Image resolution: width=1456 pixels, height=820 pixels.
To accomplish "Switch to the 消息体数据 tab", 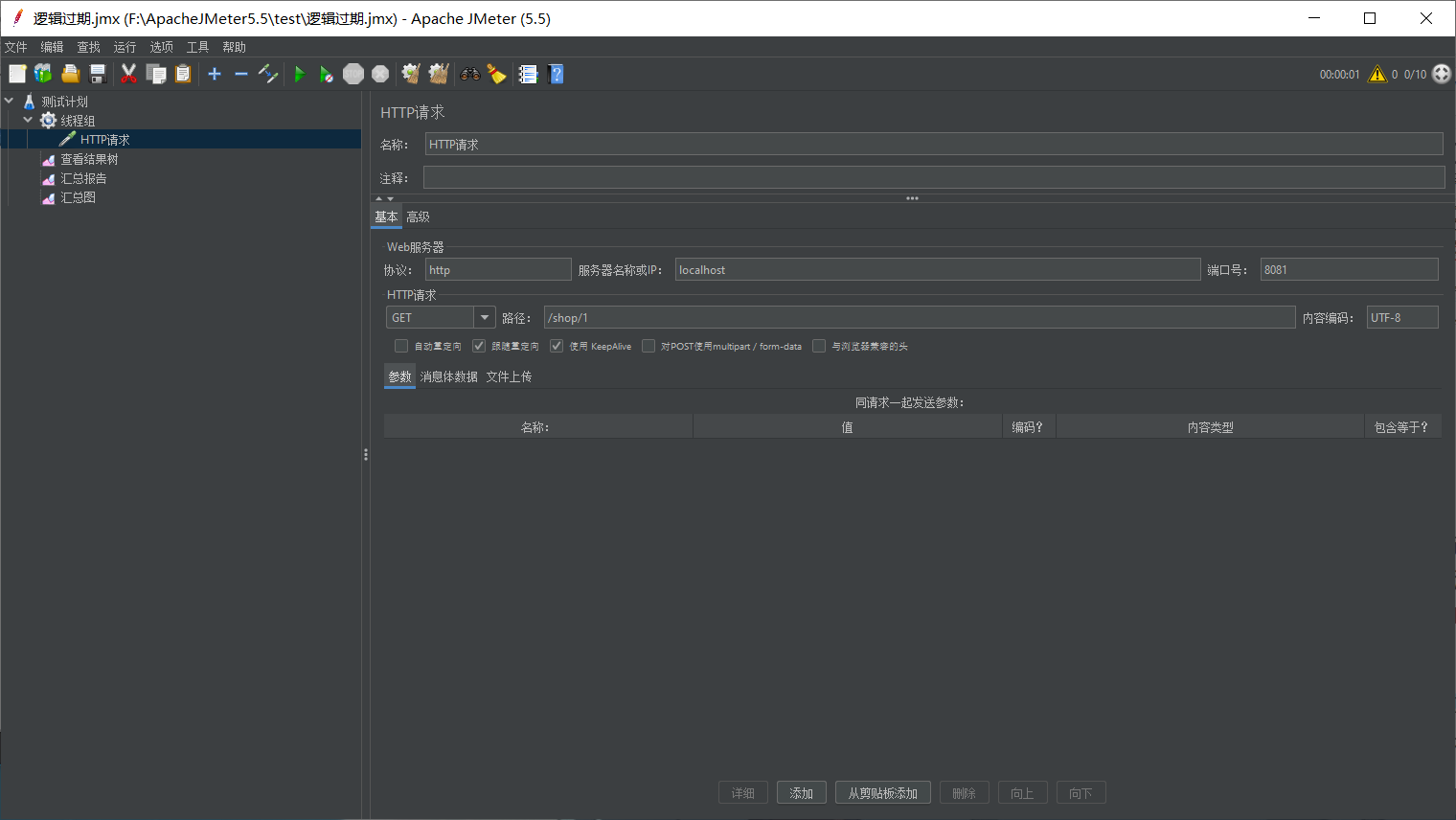I will [x=448, y=376].
